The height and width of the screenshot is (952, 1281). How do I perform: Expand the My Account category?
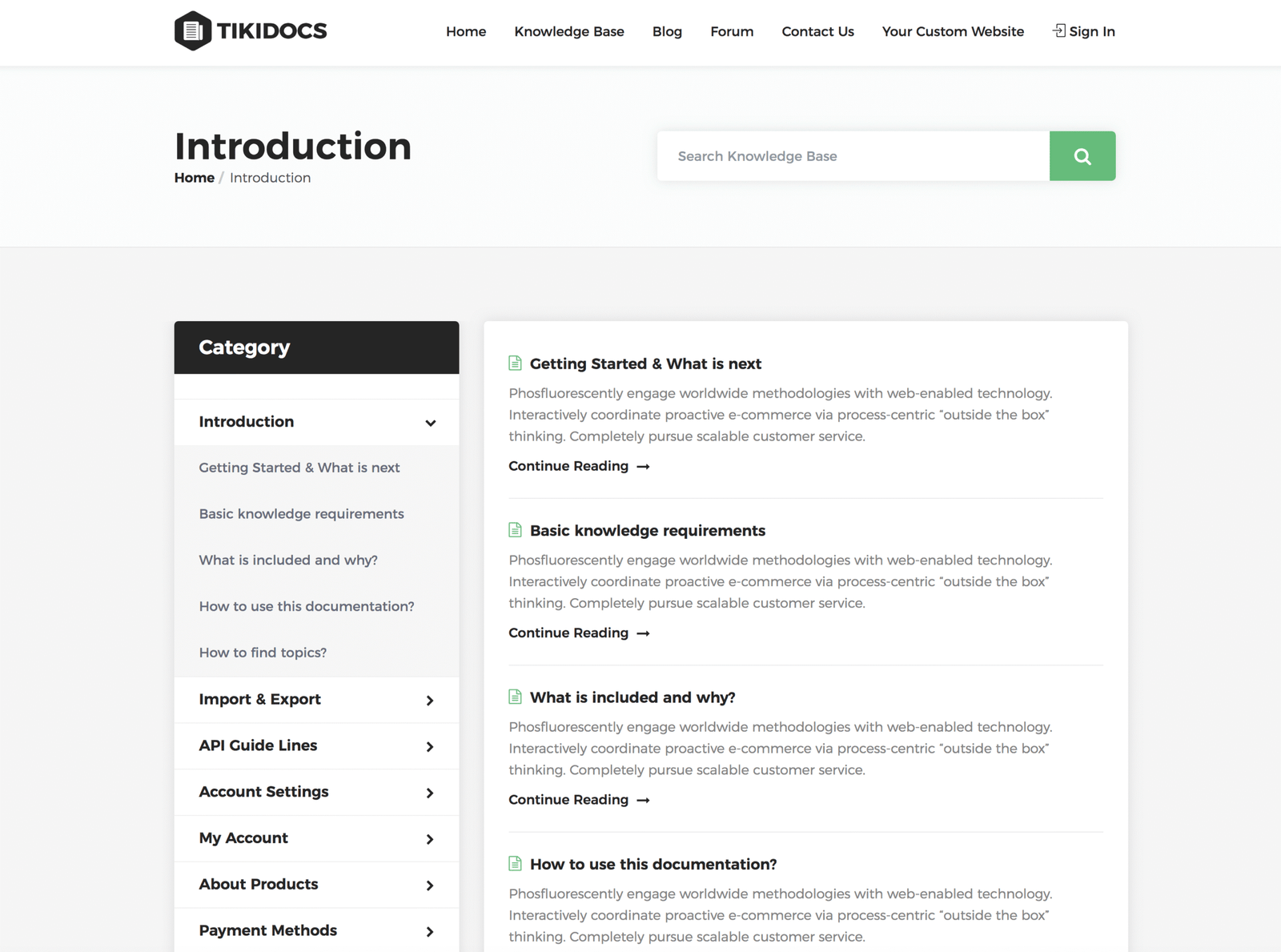tap(430, 839)
